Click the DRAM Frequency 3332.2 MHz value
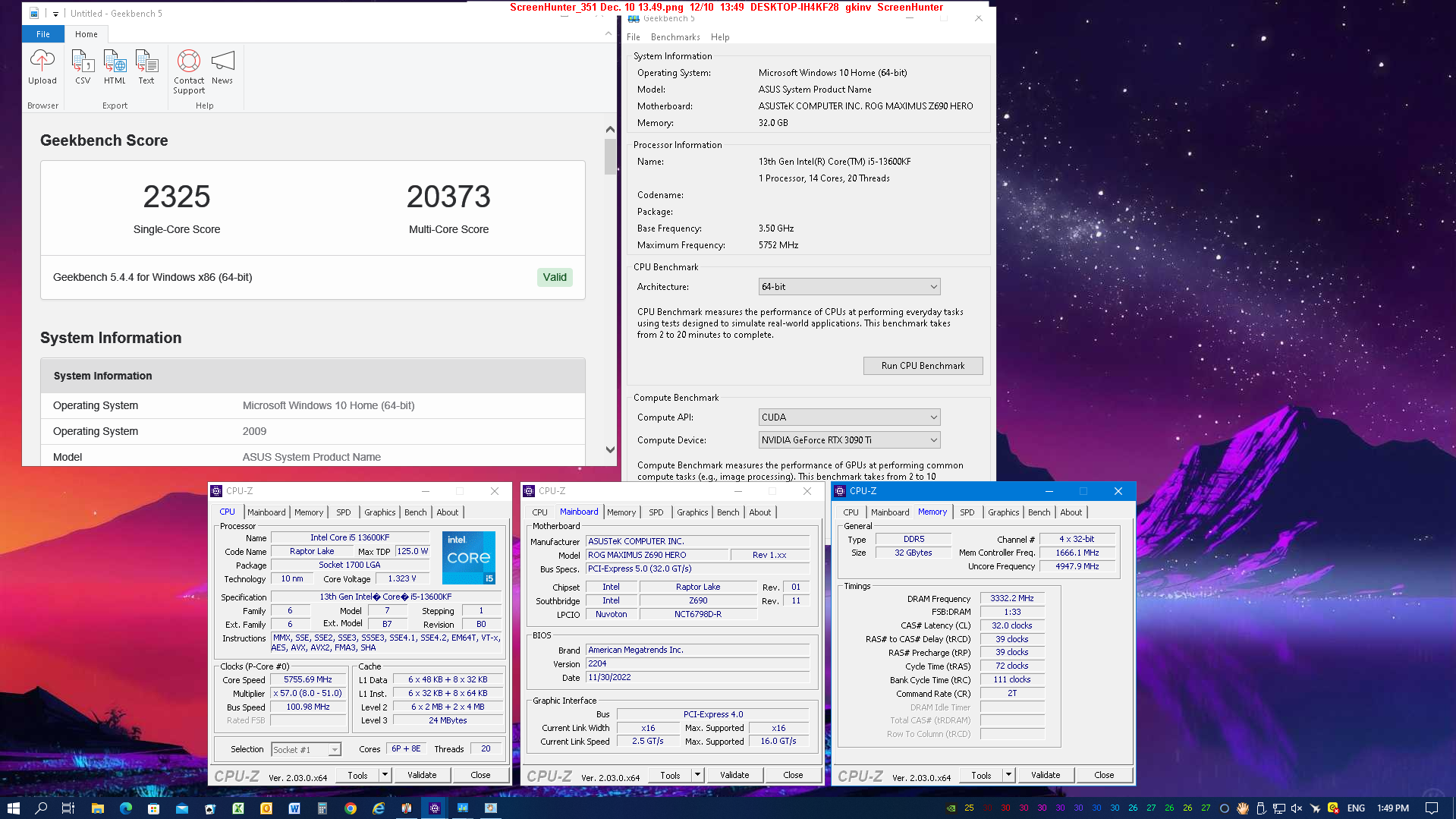 [1012, 598]
